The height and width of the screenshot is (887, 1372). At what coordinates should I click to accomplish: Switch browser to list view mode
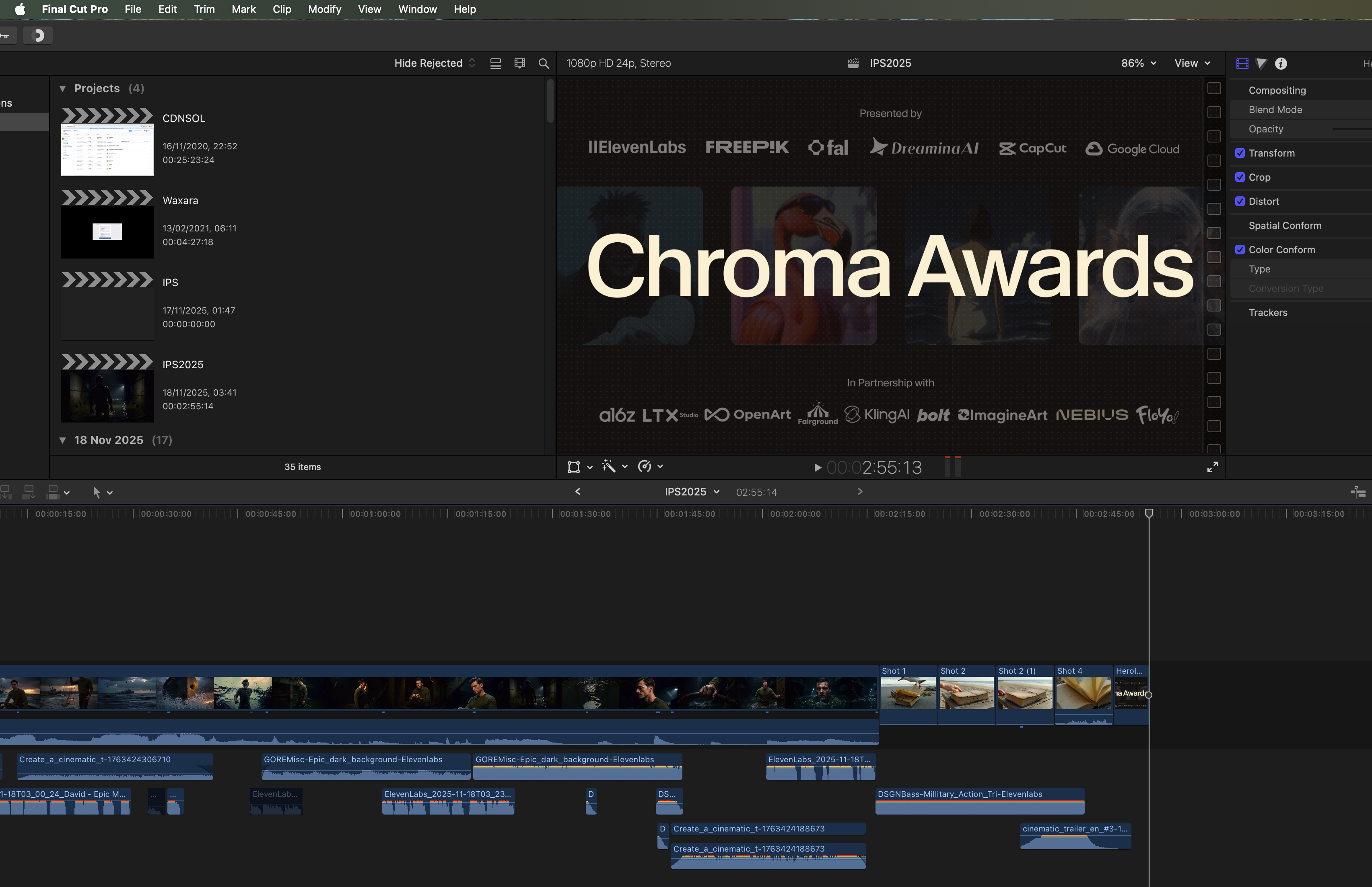coord(495,63)
